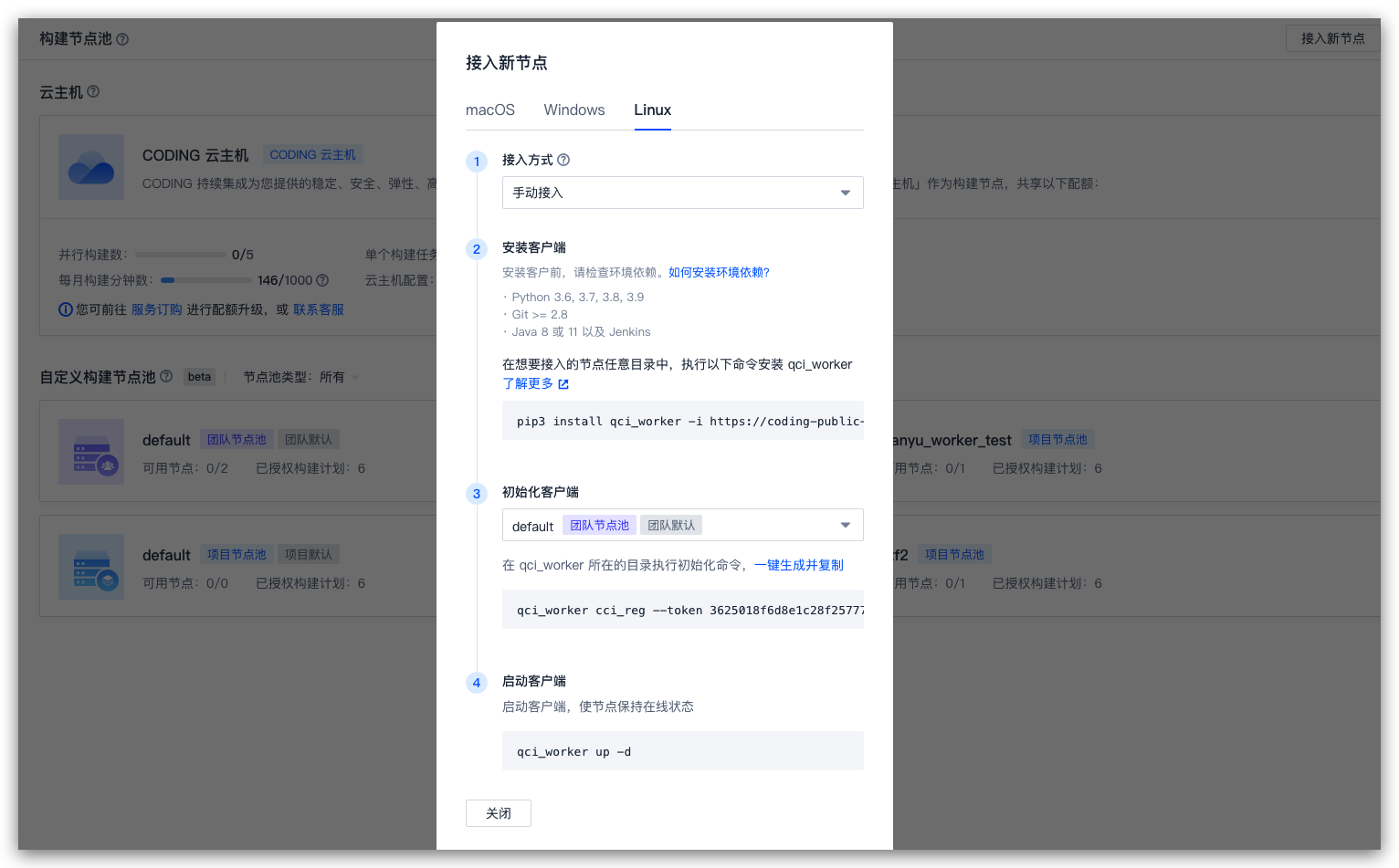Click the qci_worker cci_reg token command box
The image size is (1399, 868).
[683, 610]
